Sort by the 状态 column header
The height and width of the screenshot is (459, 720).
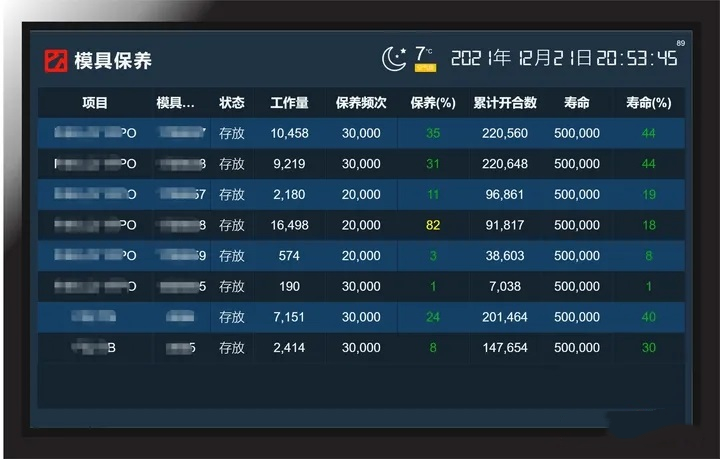tap(231, 103)
